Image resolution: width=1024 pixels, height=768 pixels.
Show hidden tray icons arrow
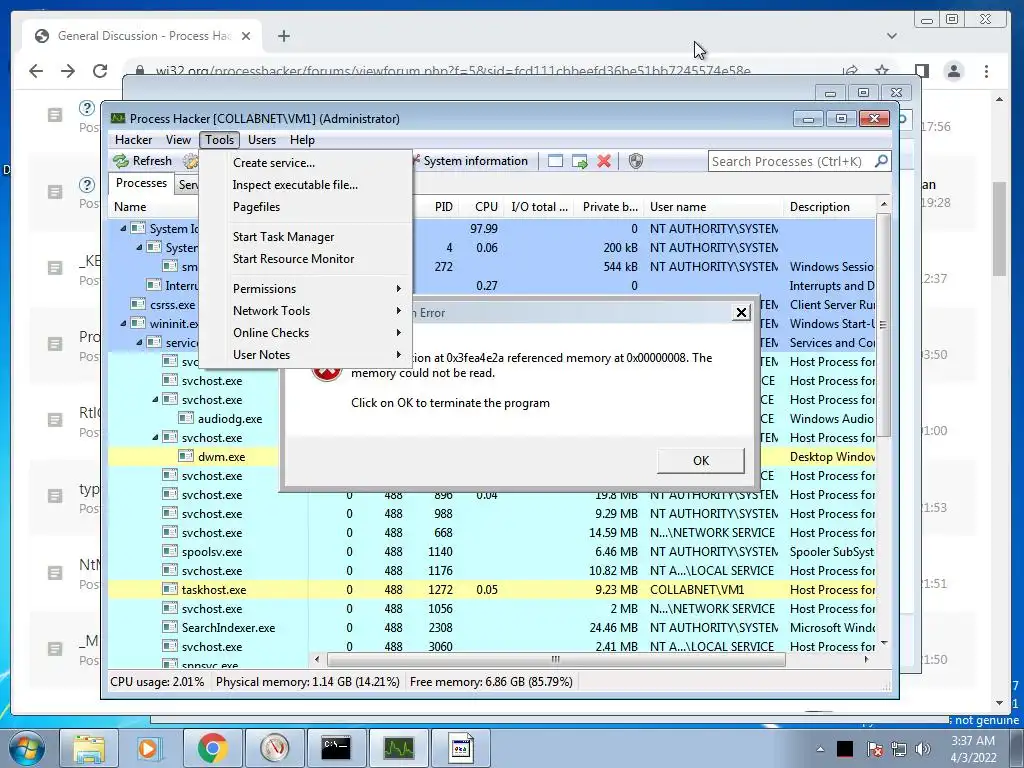pos(820,749)
